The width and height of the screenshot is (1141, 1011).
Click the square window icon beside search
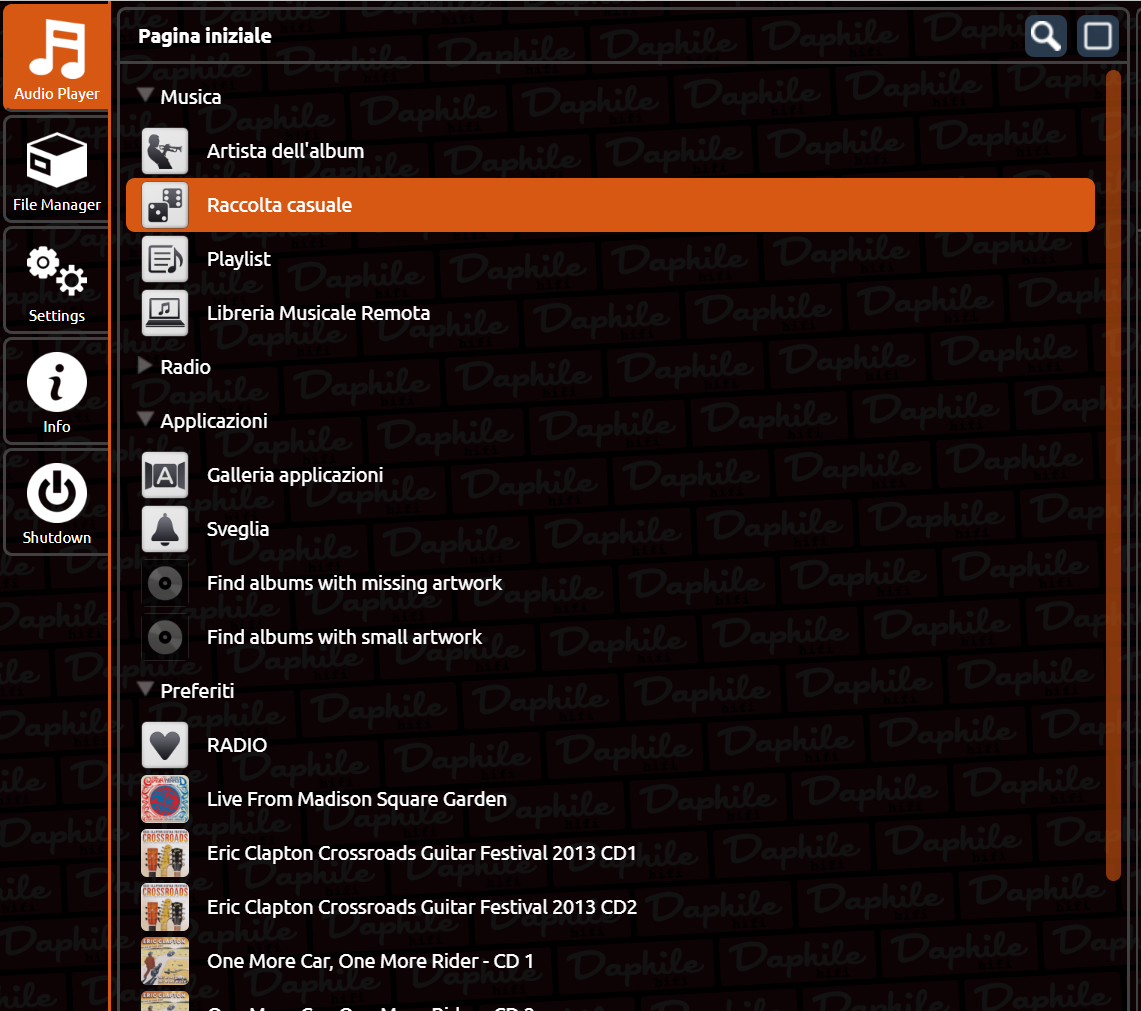[x=1097, y=36]
